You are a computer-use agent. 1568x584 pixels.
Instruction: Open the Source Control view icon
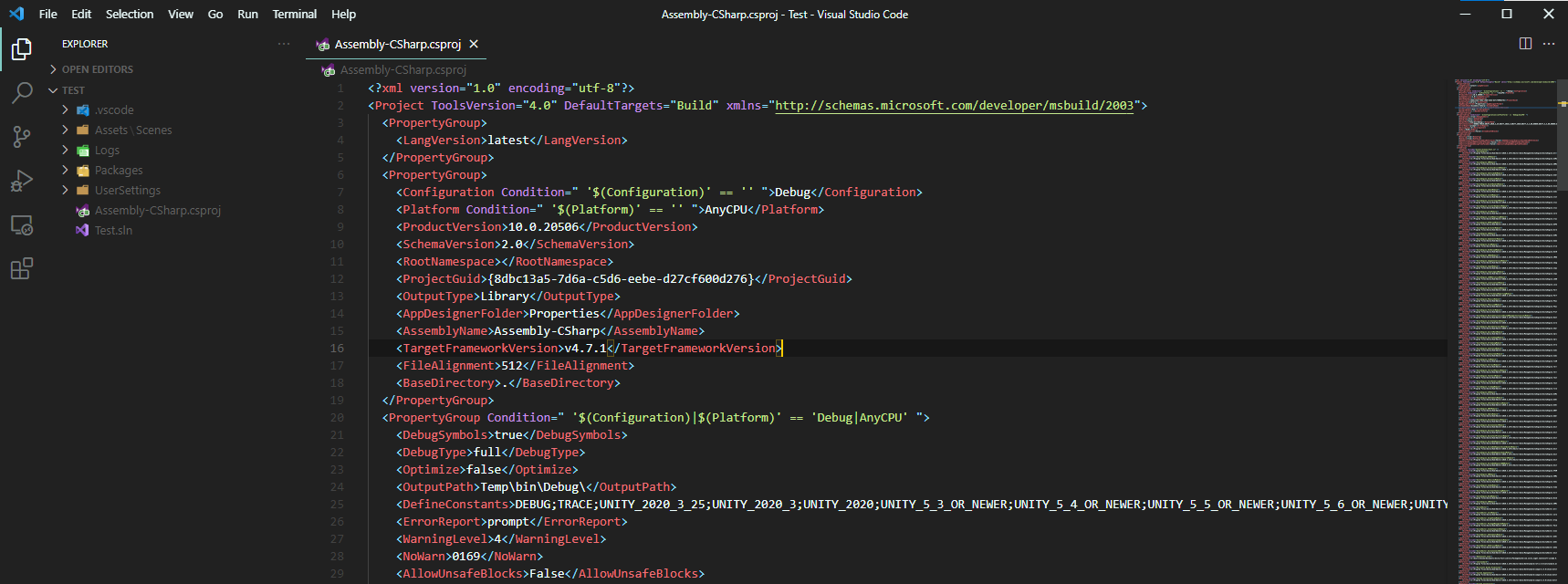(x=21, y=137)
